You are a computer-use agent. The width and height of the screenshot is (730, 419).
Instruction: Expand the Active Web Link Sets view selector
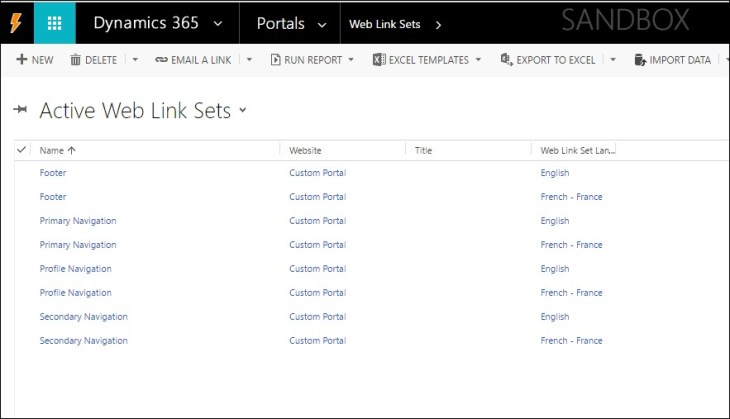point(243,111)
